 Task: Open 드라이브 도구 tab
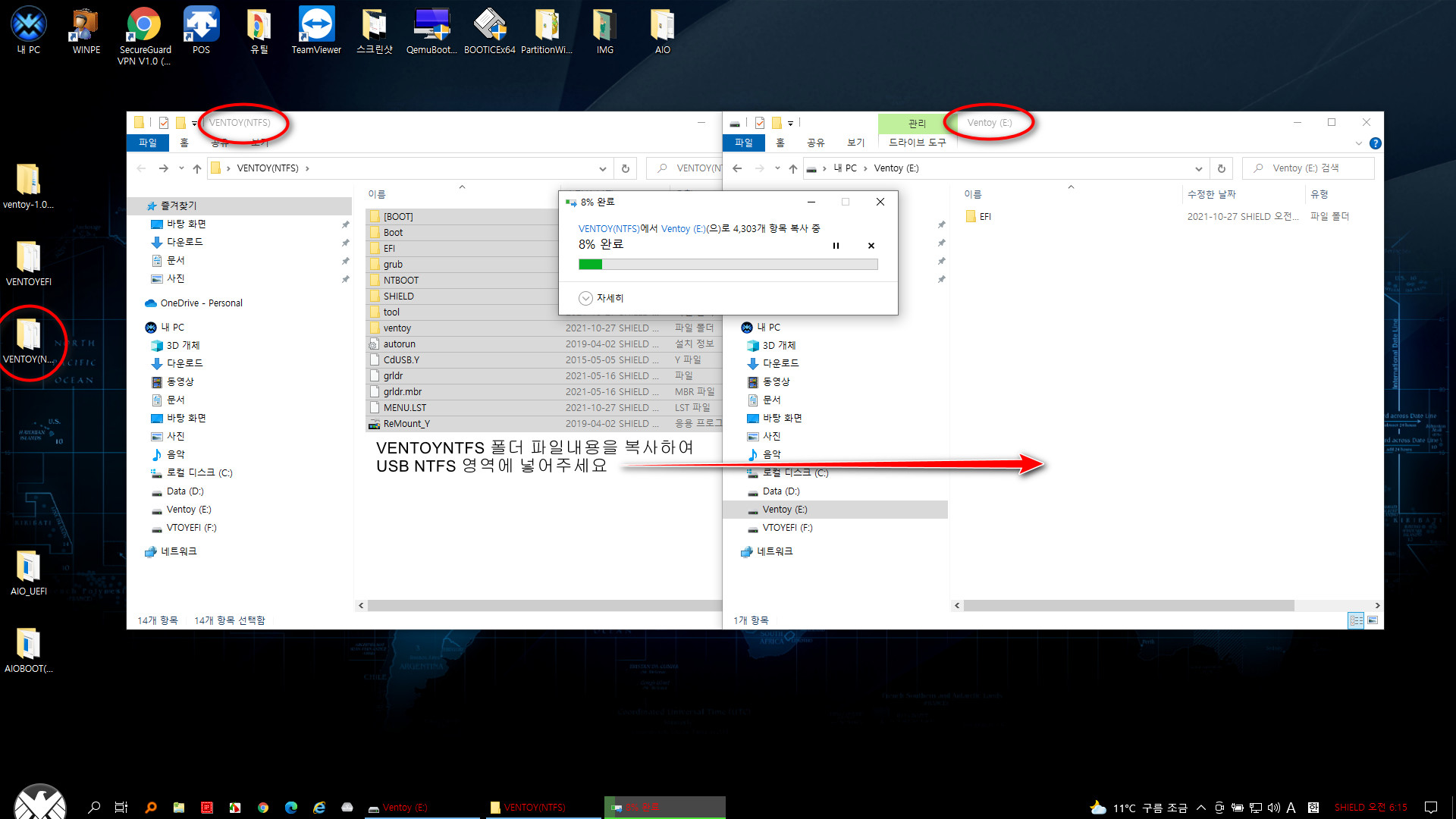pyautogui.click(x=918, y=143)
